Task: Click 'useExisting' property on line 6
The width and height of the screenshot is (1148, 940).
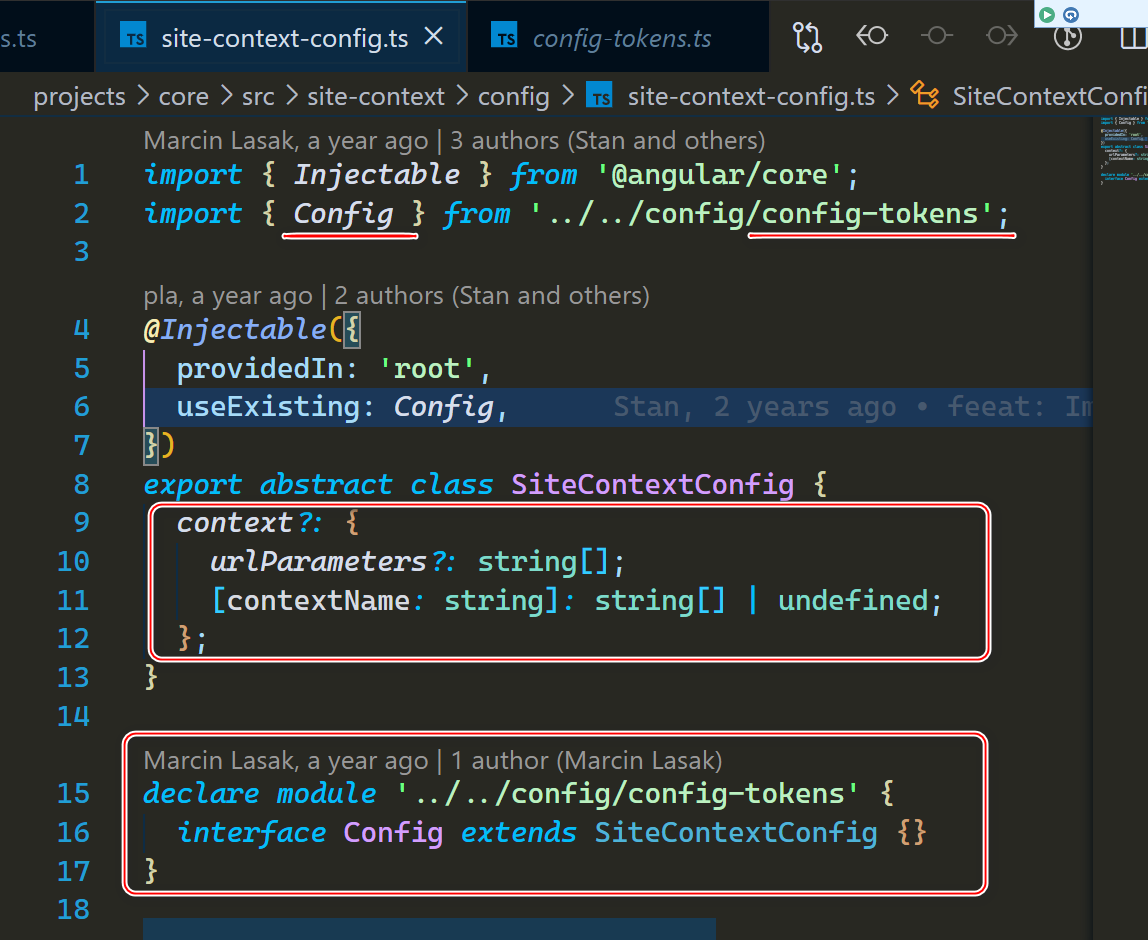Action: tap(268, 406)
